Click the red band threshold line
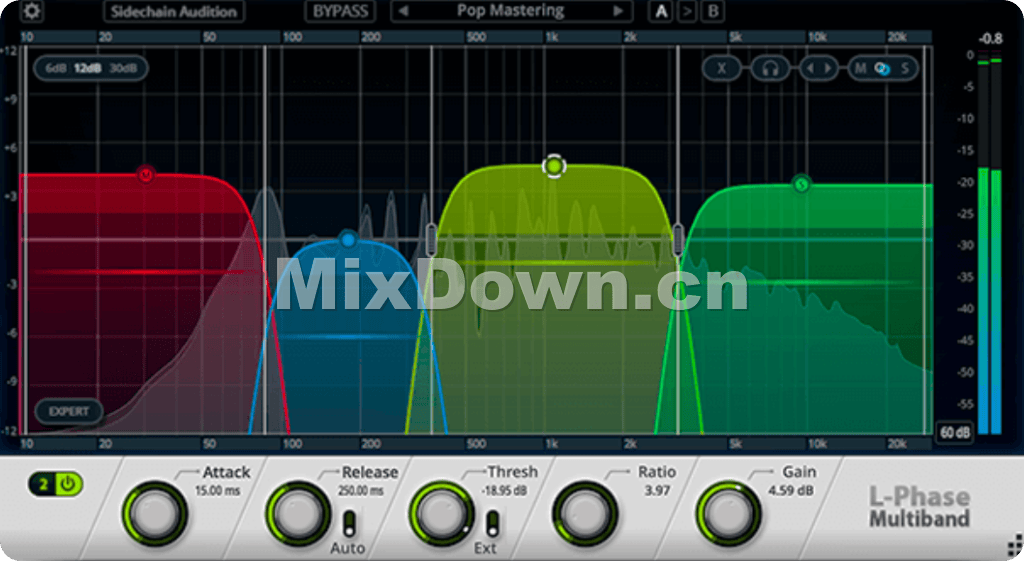The width and height of the screenshot is (1024, 561). 140,272
